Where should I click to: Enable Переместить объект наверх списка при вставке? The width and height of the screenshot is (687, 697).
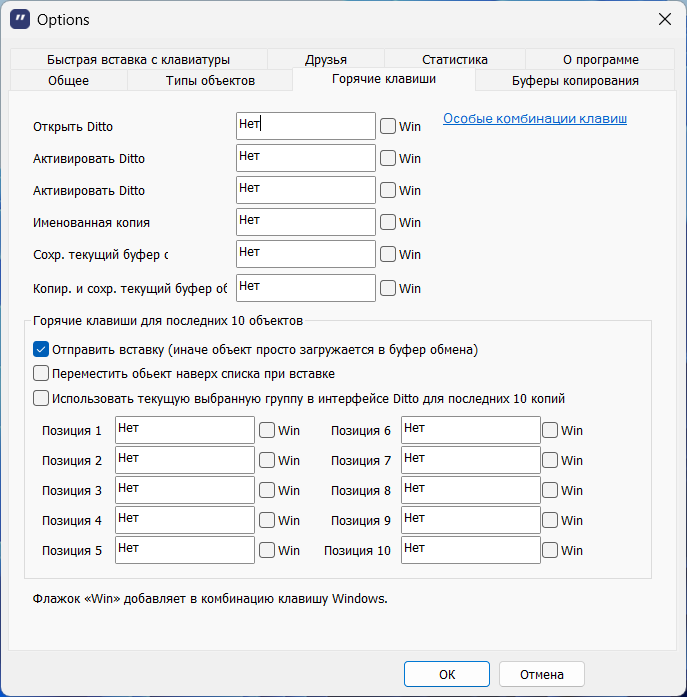(41, 374)
